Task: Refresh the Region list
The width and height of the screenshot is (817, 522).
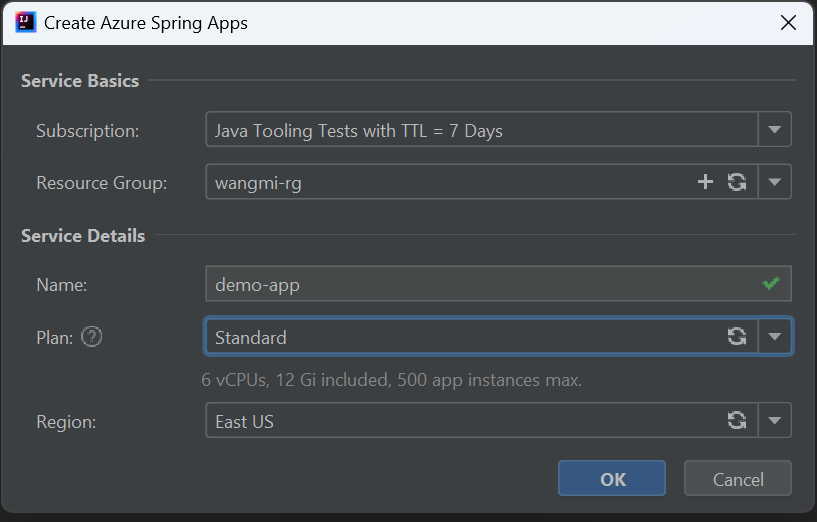Action: pyautogui.click(x=737, y=420)
